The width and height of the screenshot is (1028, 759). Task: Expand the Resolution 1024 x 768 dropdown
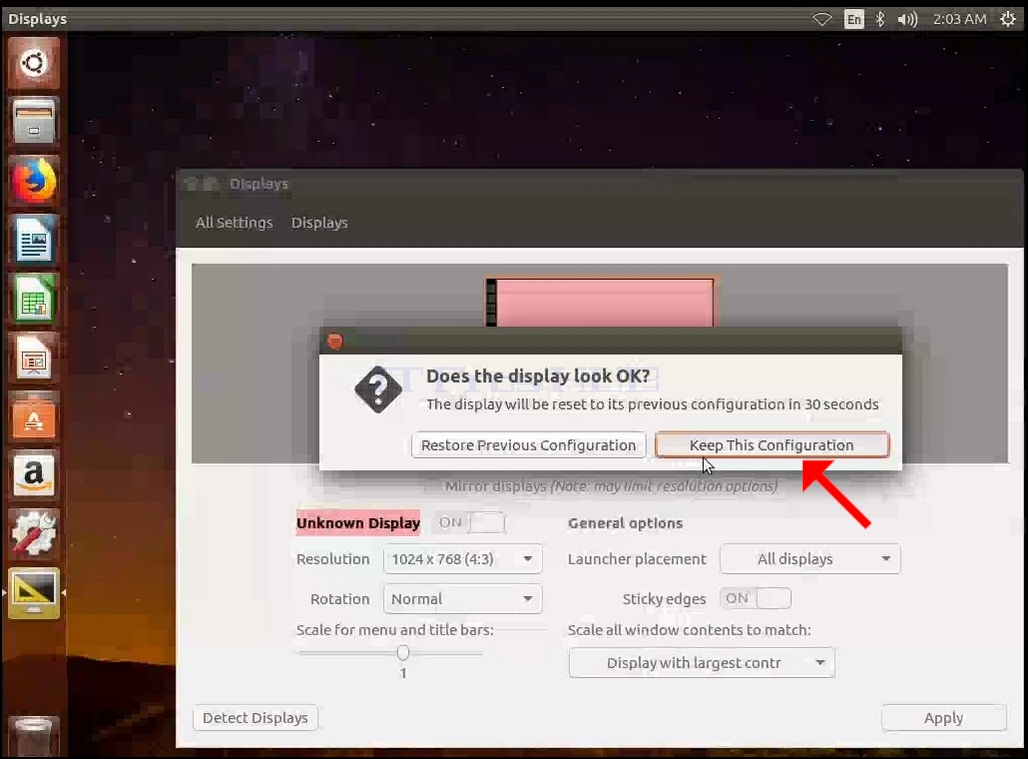[x=462, y=559]
